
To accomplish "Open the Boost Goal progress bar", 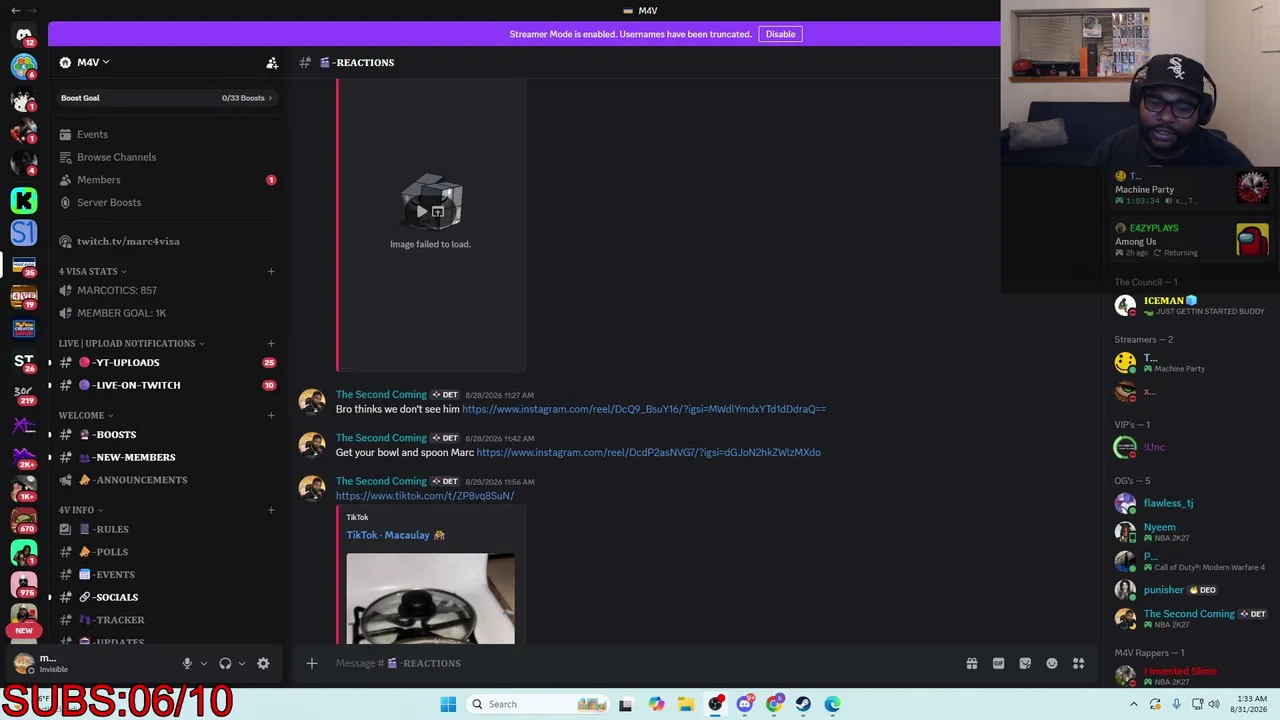I will (x=166, y=98).
